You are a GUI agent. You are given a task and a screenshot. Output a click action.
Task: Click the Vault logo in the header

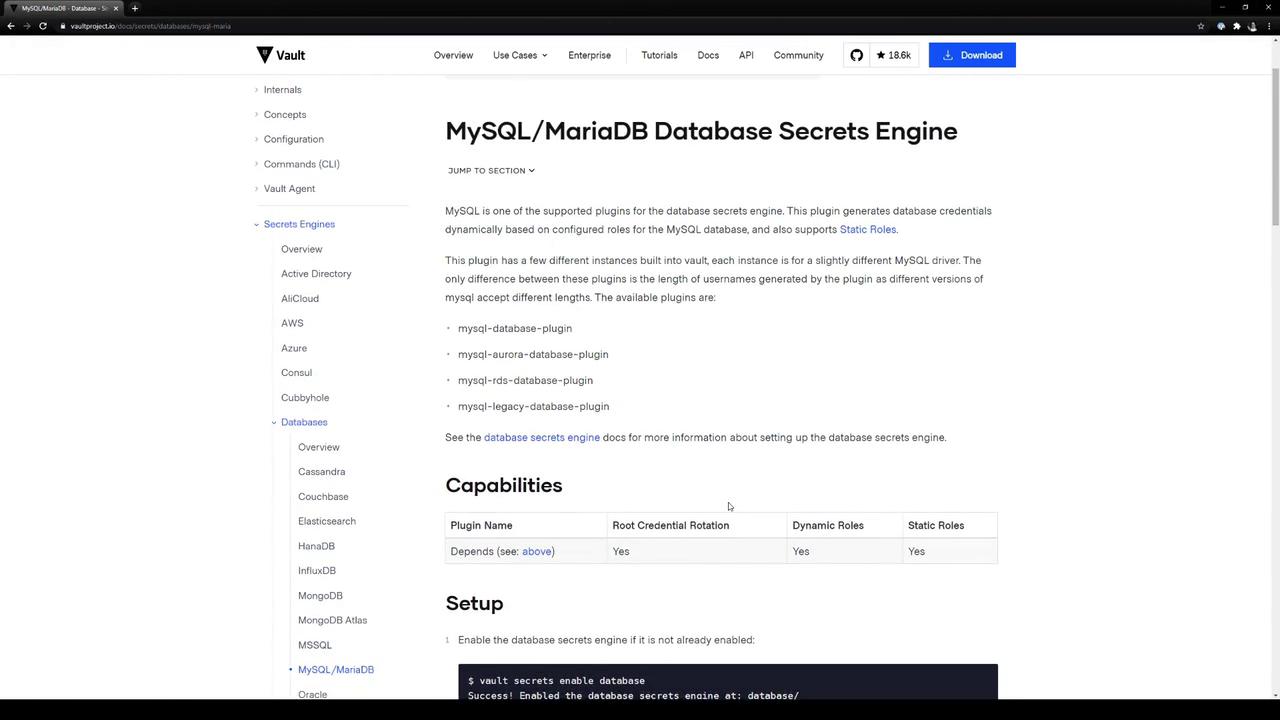pos(281,55)
